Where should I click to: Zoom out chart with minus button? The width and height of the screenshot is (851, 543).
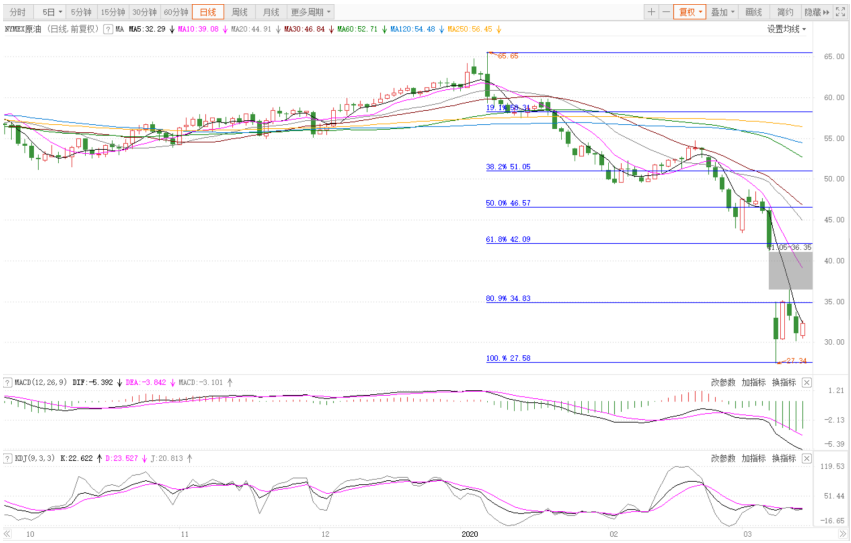[x=666, y=12]
